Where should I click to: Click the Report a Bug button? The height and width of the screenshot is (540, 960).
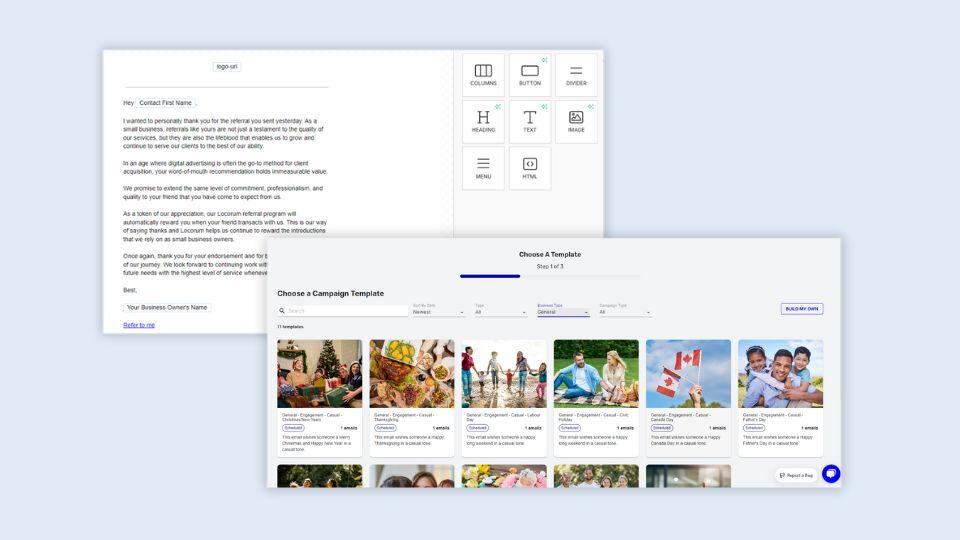(x=796, y=475)
